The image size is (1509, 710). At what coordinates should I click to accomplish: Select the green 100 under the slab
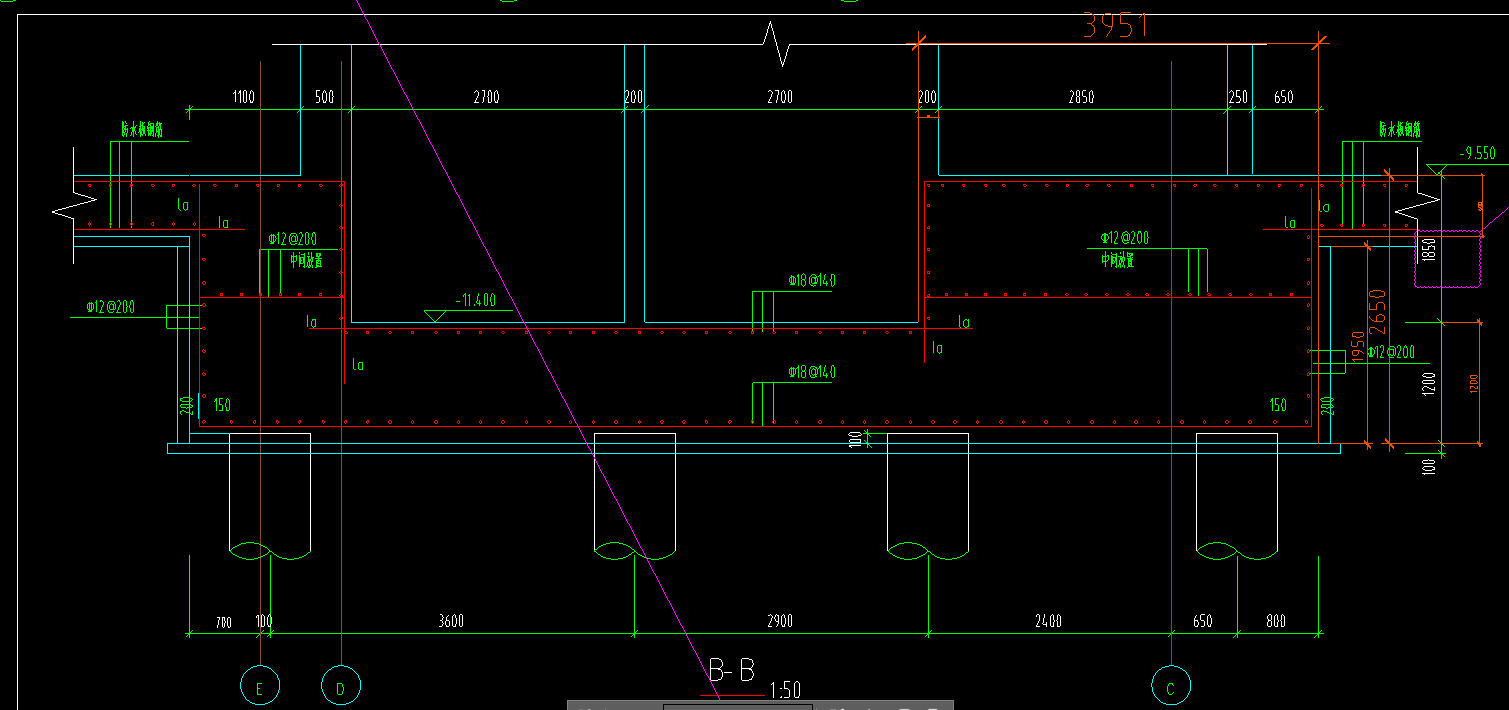click(x=855, y=438)
